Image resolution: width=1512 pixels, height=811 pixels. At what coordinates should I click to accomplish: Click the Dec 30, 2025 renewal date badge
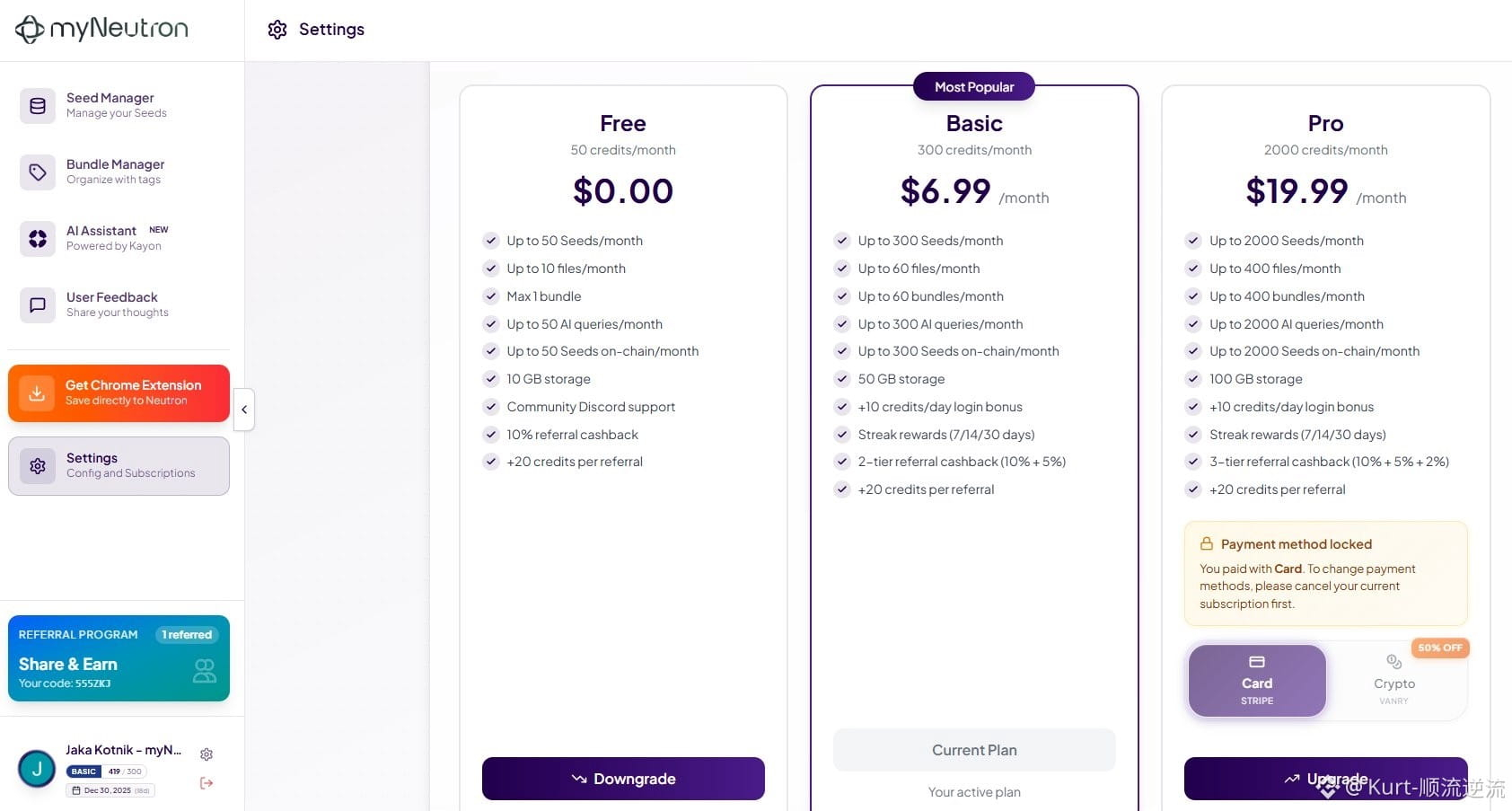click(110, 790)
